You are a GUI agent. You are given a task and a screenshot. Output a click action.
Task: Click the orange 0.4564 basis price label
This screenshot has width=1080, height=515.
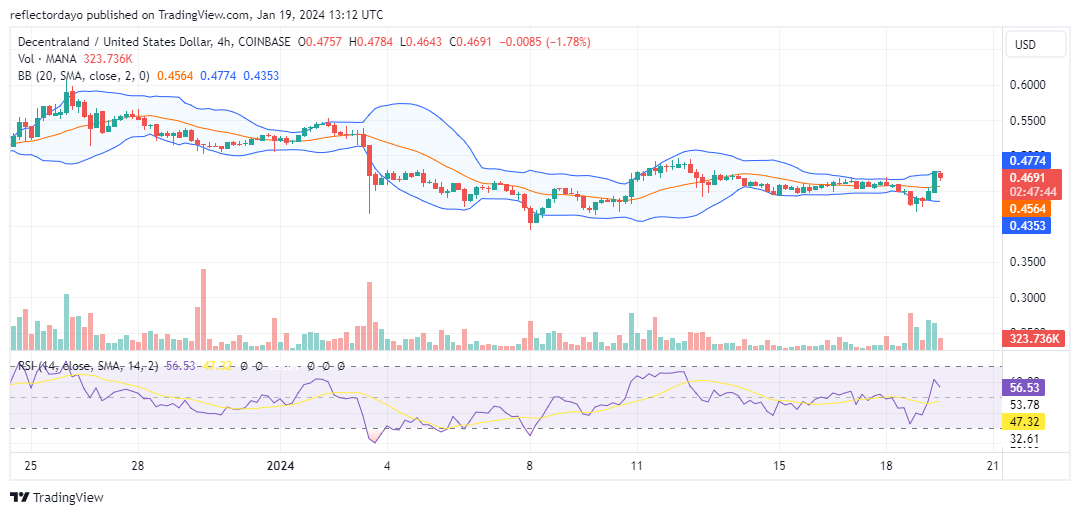(x=1027, y=209)
